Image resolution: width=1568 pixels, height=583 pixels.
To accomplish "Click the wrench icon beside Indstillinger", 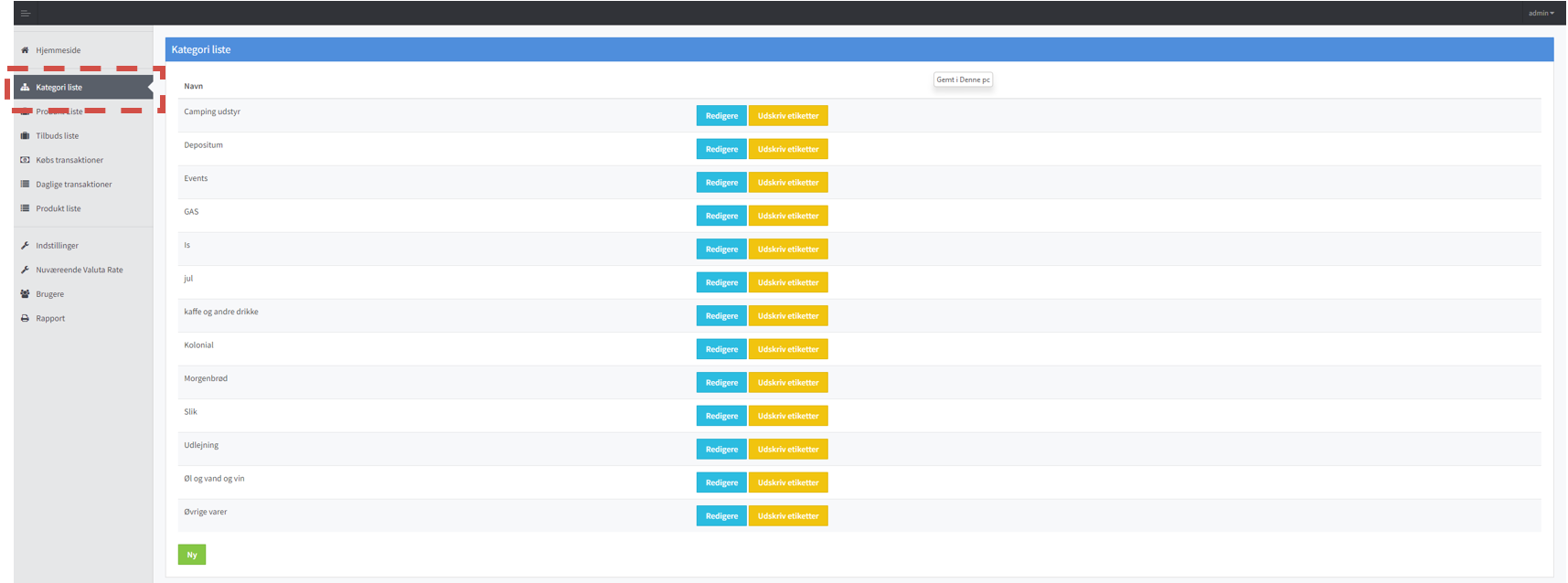I will click(25, 246).
